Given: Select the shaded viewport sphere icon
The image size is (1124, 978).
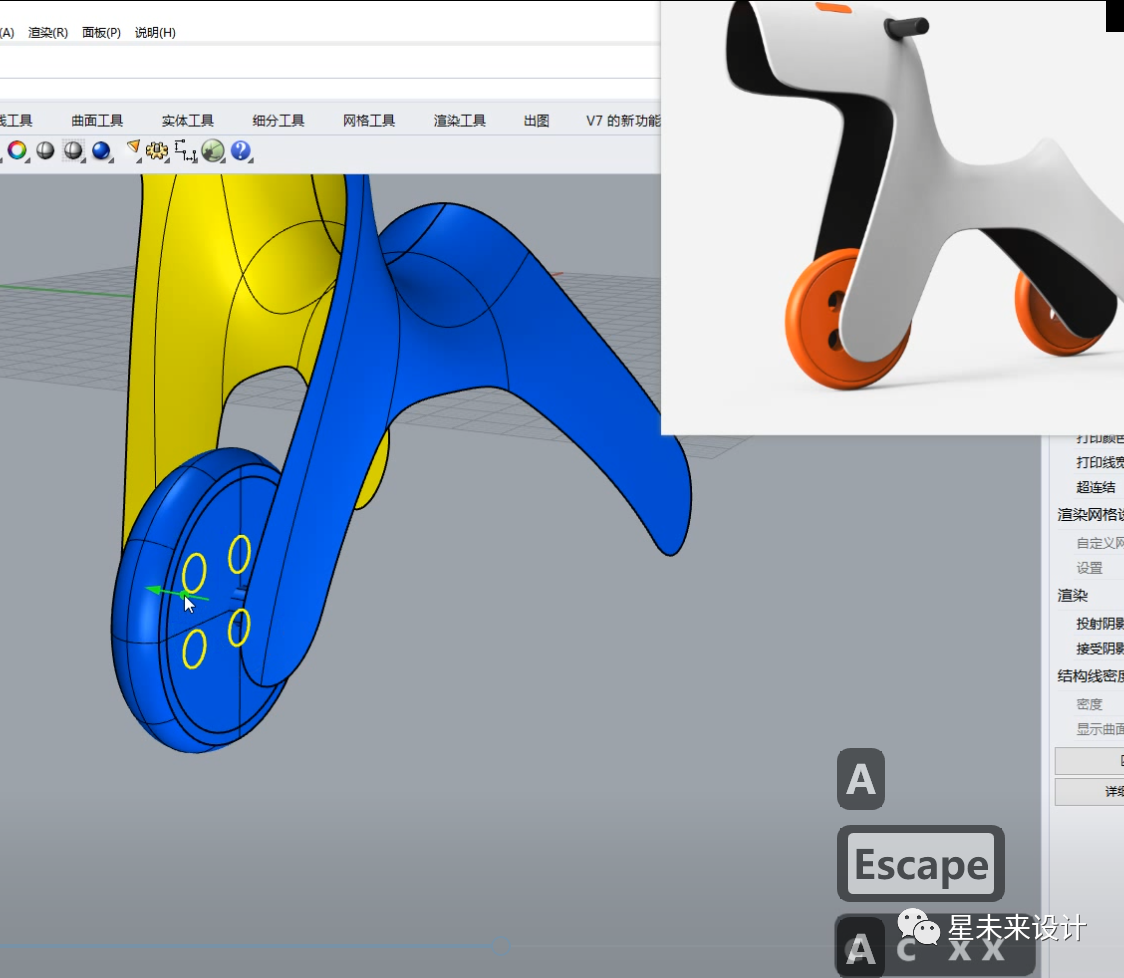Looking at the screenshot, I should click(x=45, y=151).
